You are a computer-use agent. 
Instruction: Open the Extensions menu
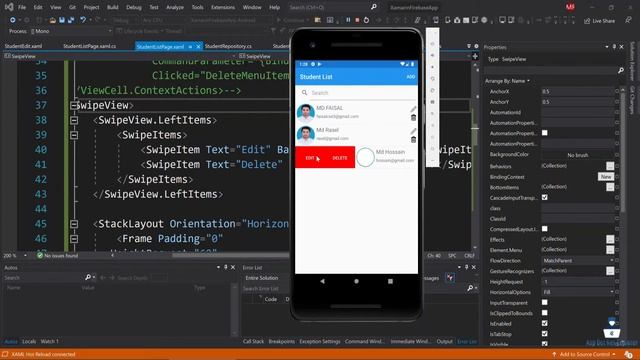[x=223, y=7]
